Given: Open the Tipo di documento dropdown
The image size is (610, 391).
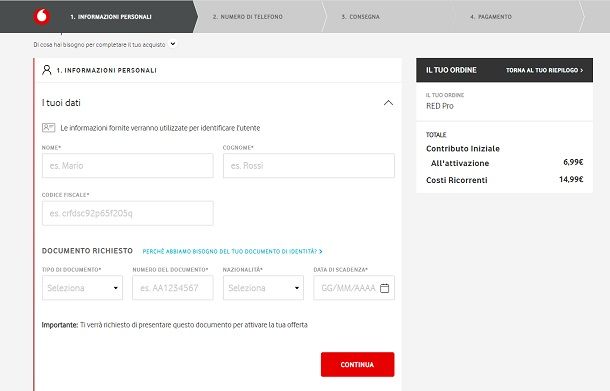Looking at the screenshot, I should (x=82, y=288).
